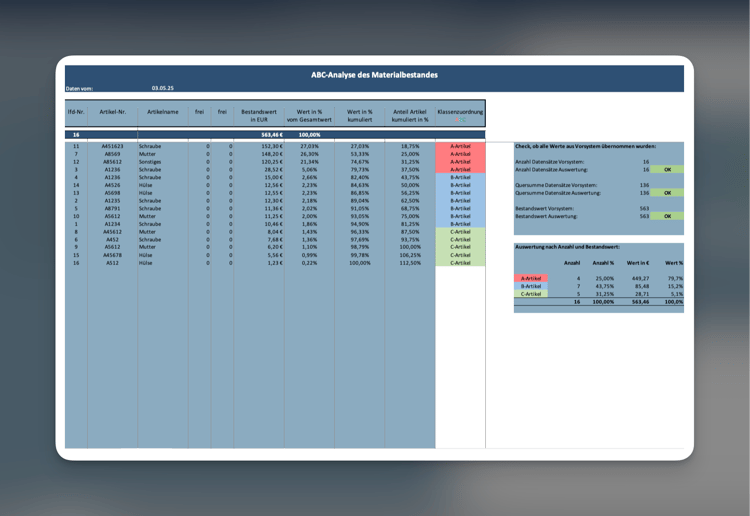Screen dimensions: 750x516
Task: Click the cumulative article share 112,50%
Action: click(x=410, y=263)
